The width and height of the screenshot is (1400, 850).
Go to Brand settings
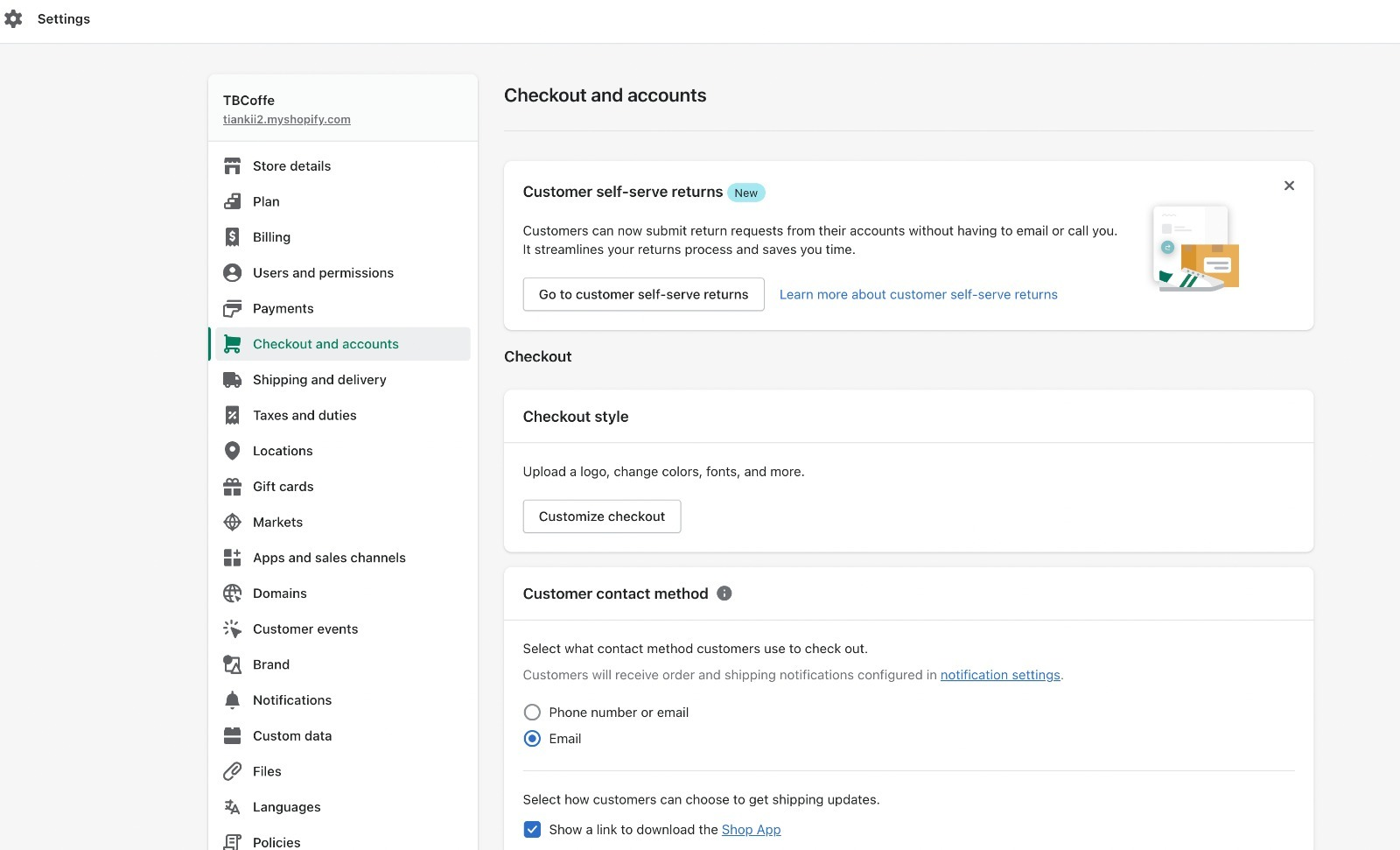[271, 664]
